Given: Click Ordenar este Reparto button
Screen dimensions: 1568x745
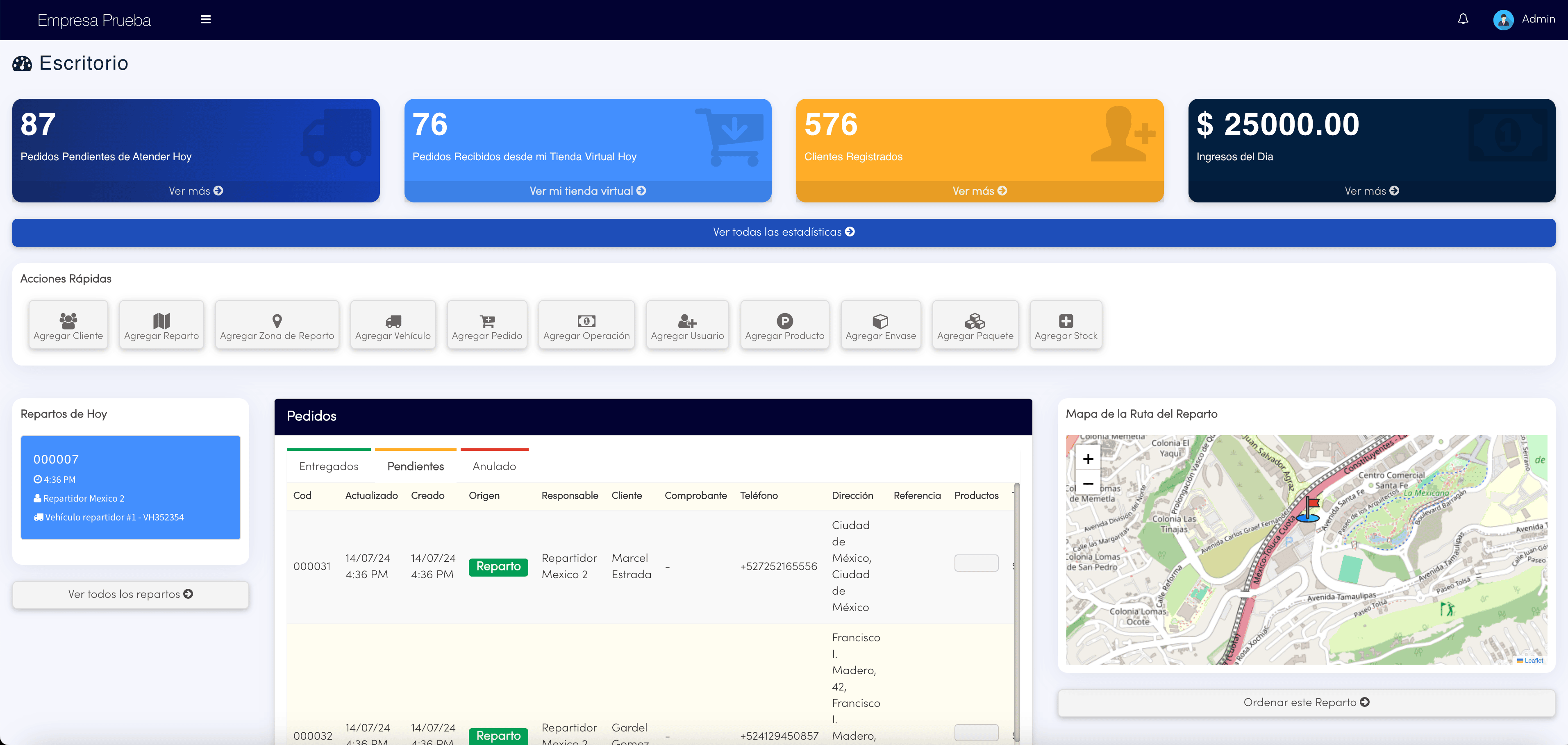Looking at the screenshot, I should pyautogui.click(x=1306, y=702).
